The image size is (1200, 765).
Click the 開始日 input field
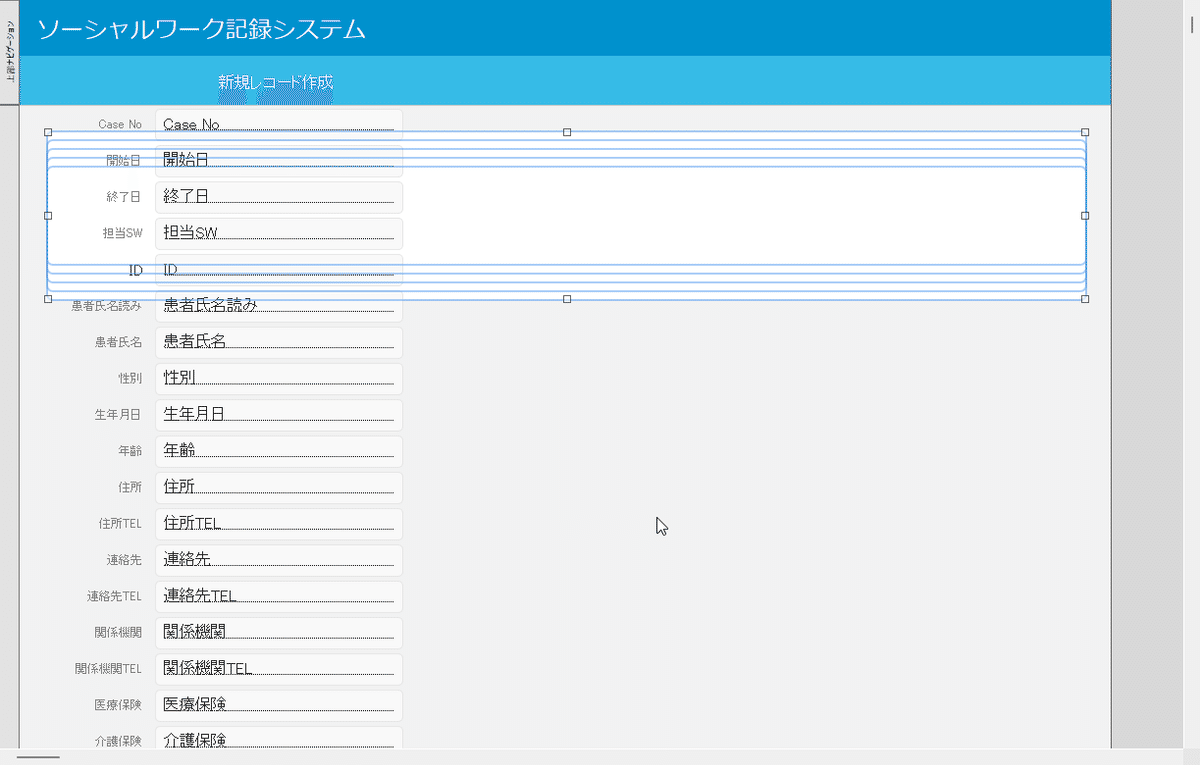[279, 161]
